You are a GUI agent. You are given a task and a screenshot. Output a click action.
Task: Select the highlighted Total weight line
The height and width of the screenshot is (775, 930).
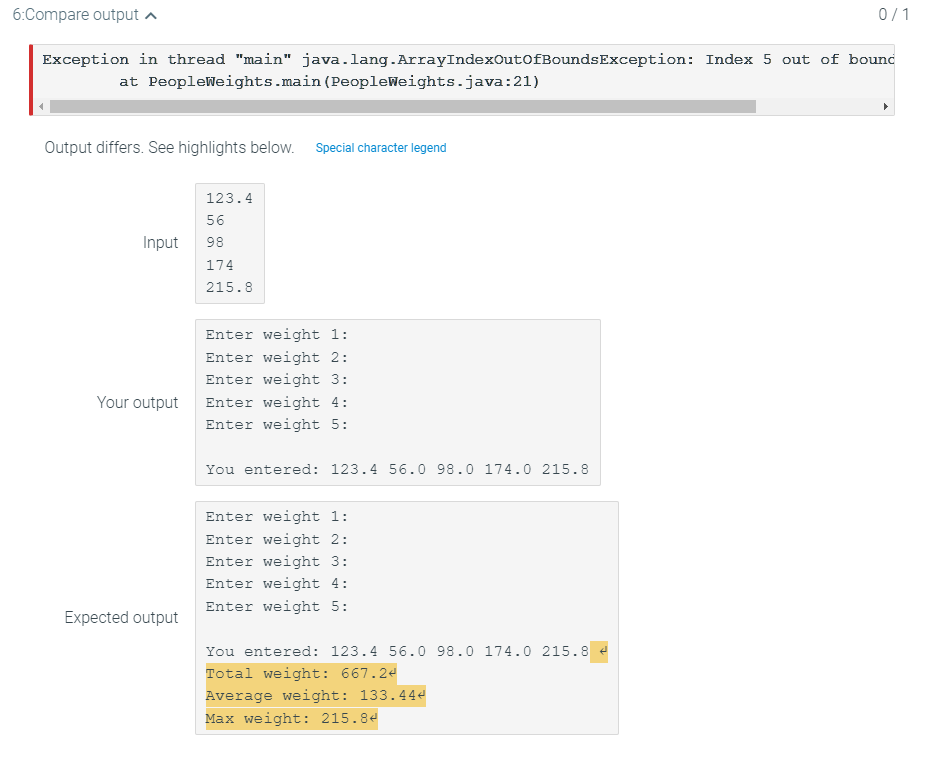pyautogui.click(x=300, y=673)
